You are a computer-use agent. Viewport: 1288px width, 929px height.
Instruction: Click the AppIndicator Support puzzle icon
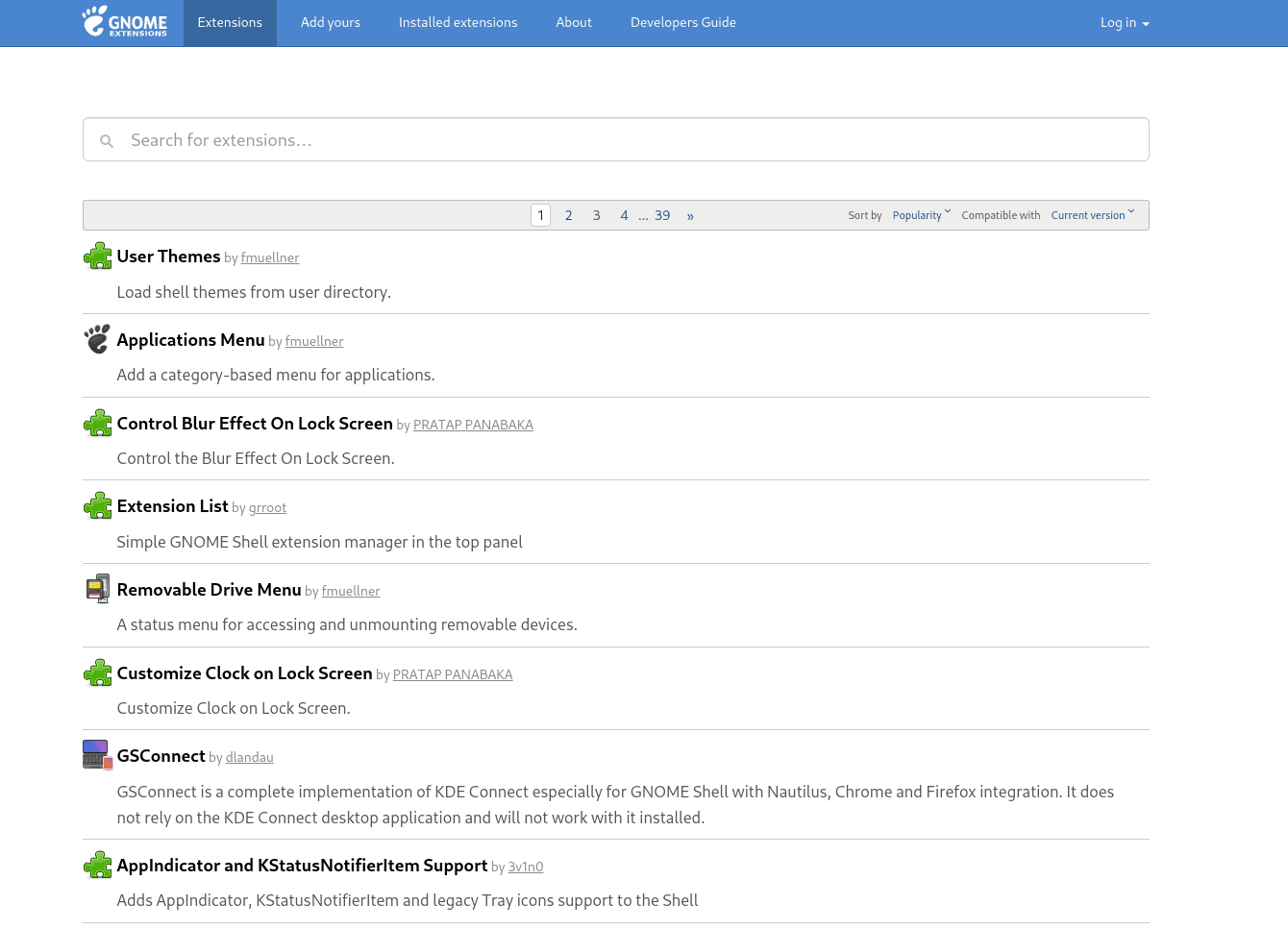[x=97, y=865]
